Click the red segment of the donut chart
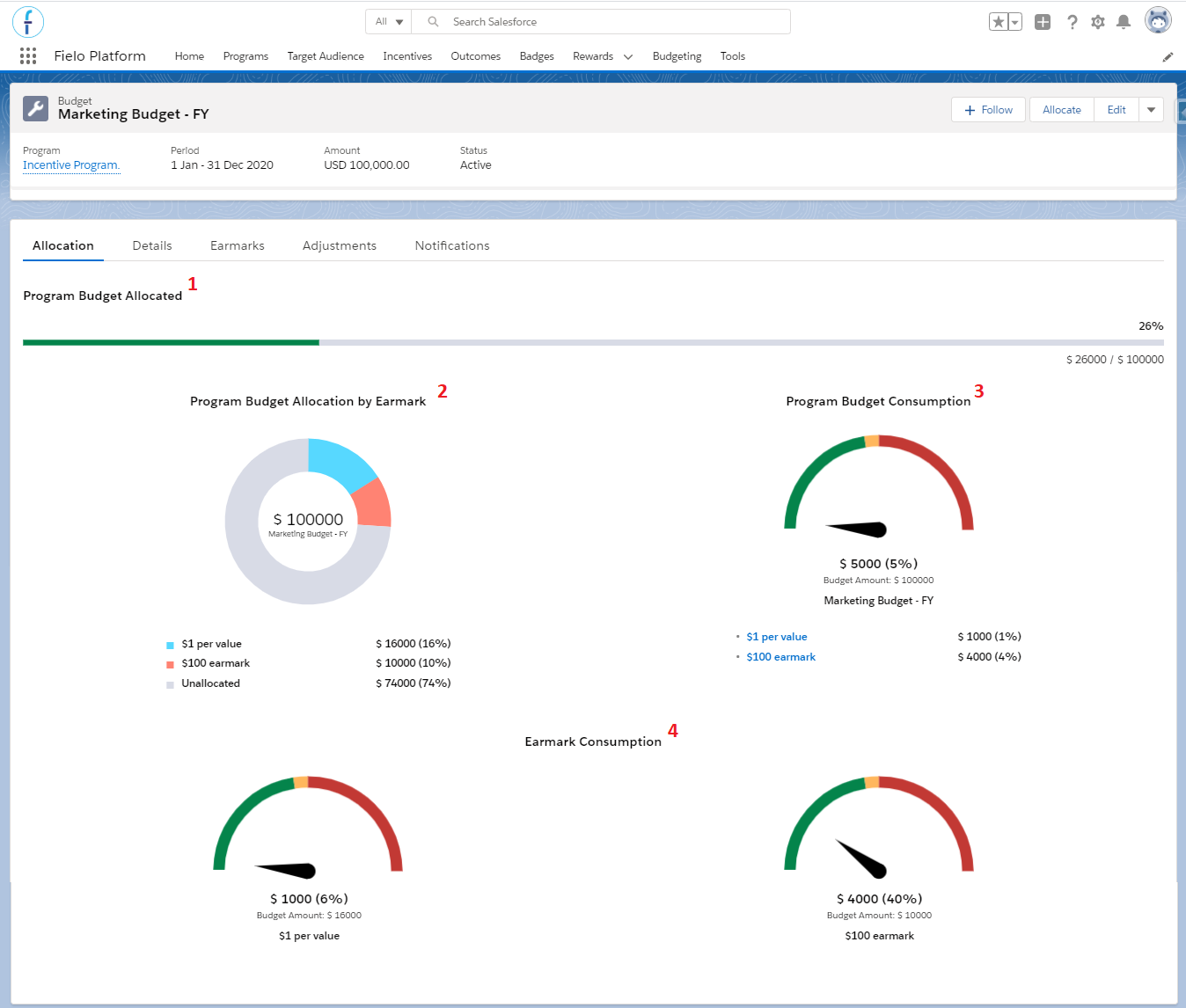The width and height of the screenshot is (1186, 1008). pos(373,504)
